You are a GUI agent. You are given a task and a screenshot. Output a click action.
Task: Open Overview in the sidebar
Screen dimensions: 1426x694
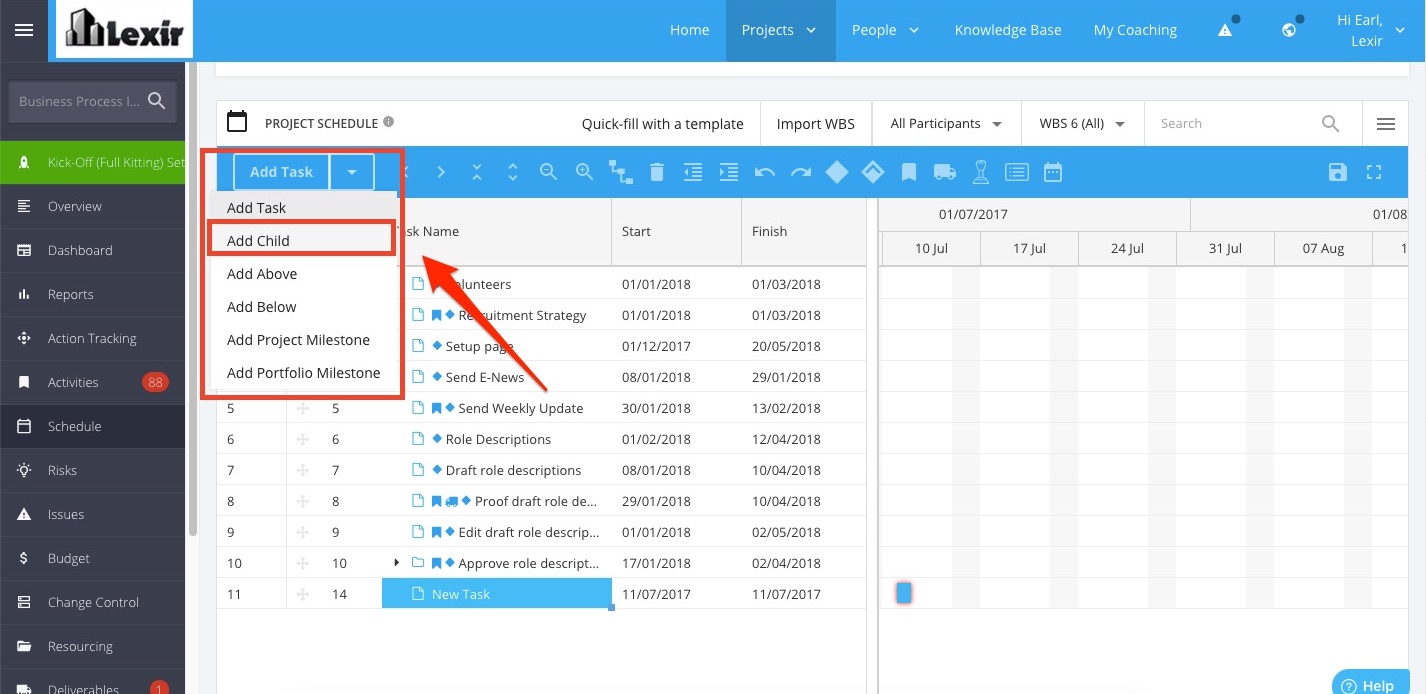[x=92, y=206]
